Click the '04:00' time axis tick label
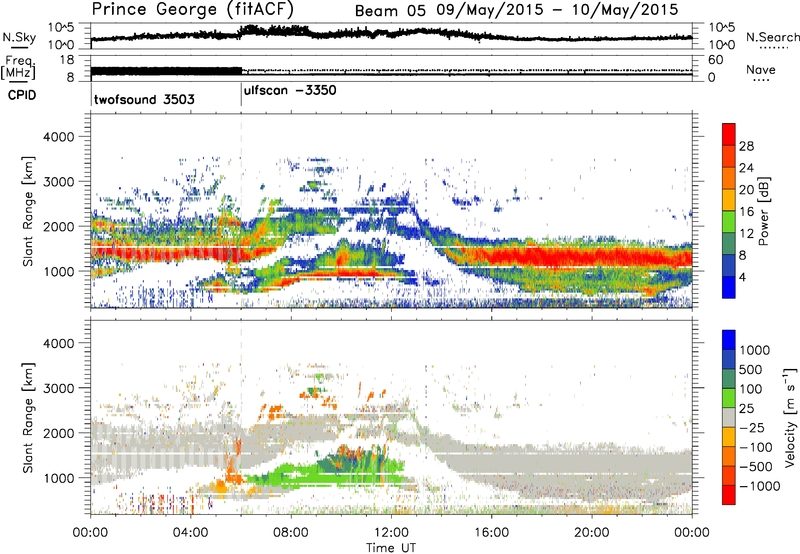Screen dimensions: 800x554 (191, 533)
